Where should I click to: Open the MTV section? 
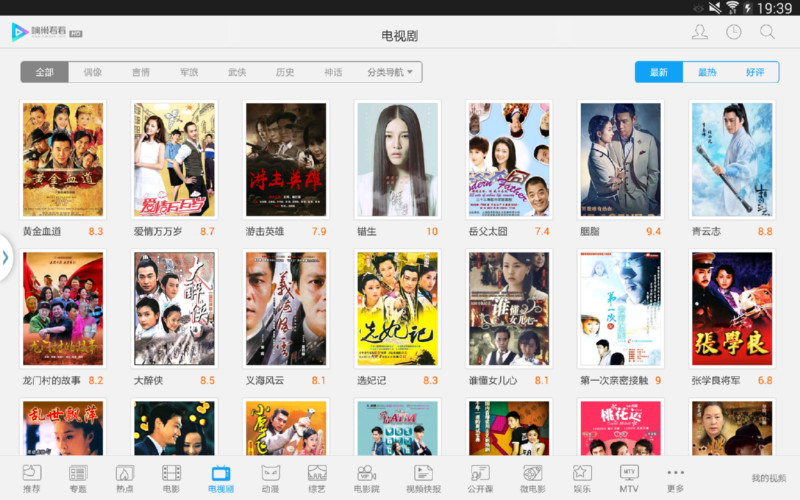(629, 479)
